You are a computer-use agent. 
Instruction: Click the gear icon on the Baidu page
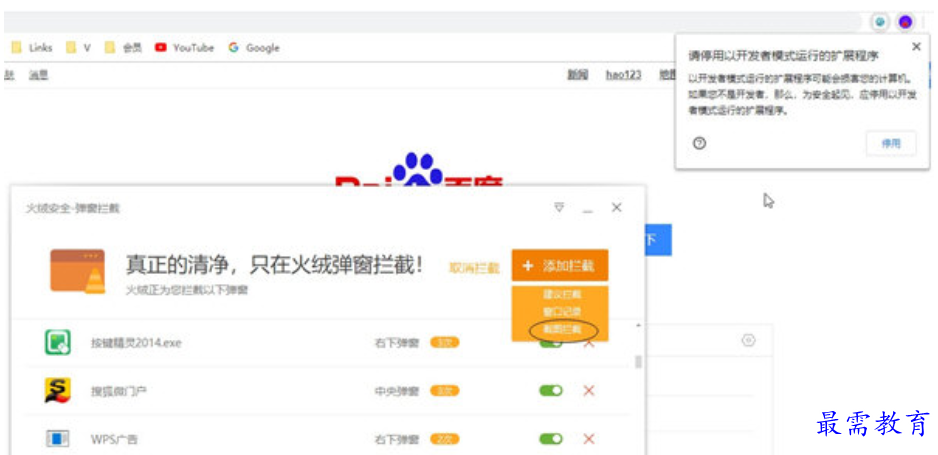pyautogui.click(x=748, y=340)
